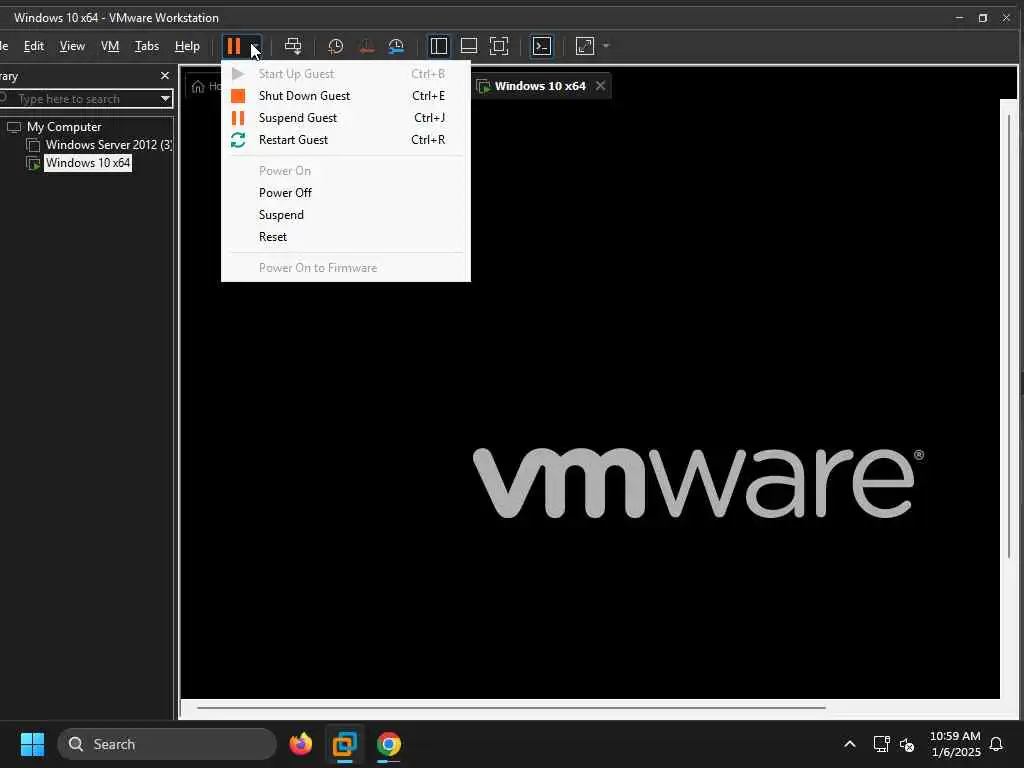Toggle the thumbnail bar view icon
1024x768 pixels.
(468, 46)
